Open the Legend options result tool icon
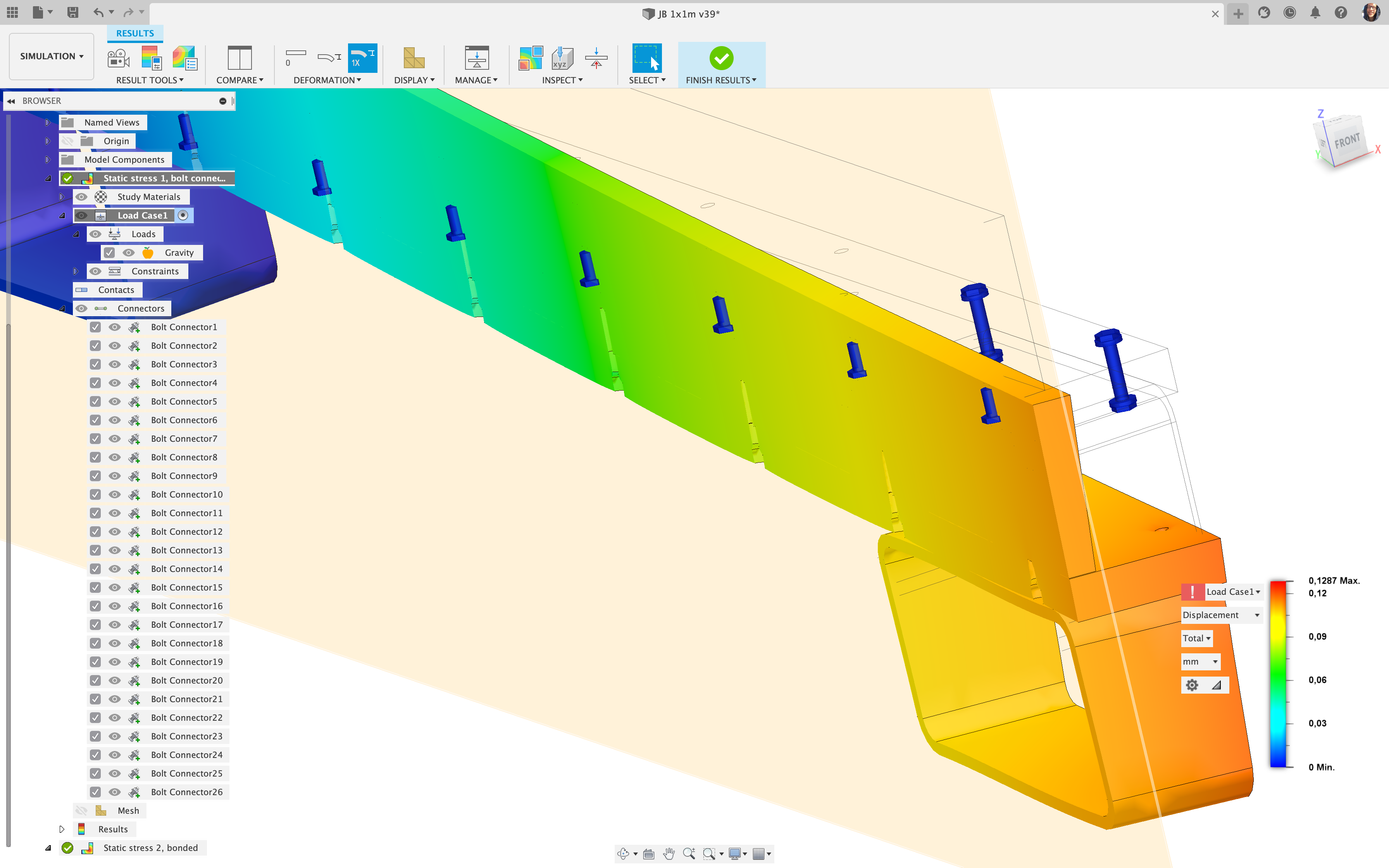The width and height of the screenshot is (1389, 868). [x=152, y=58]
